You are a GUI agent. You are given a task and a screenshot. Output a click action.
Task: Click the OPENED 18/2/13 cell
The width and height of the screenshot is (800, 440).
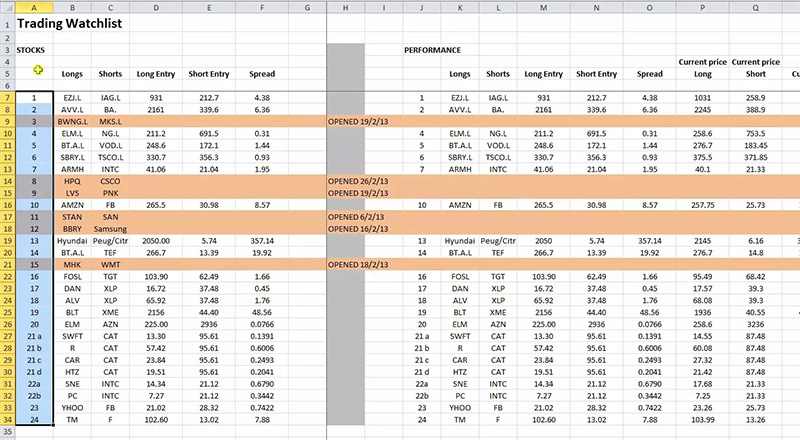[x=358, y=264]
